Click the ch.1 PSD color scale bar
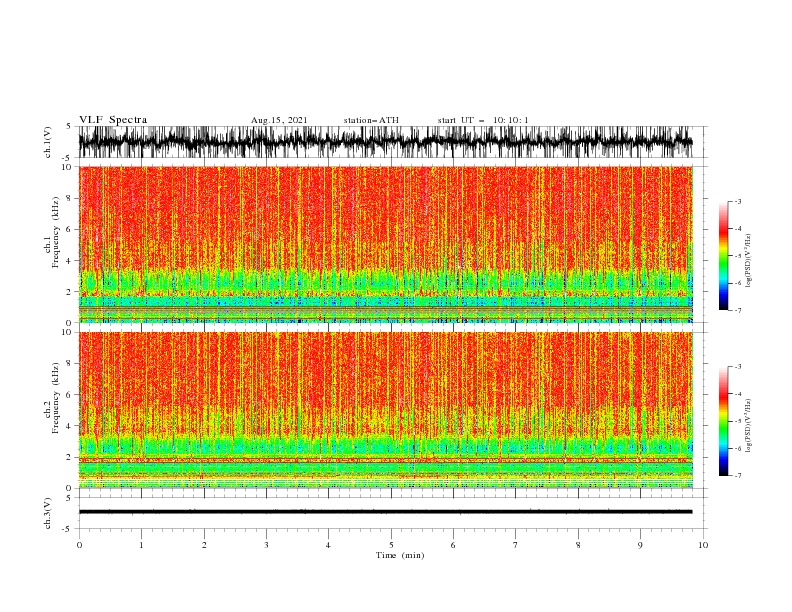Screen dimensions: 792x612 (x=723, y=256)
